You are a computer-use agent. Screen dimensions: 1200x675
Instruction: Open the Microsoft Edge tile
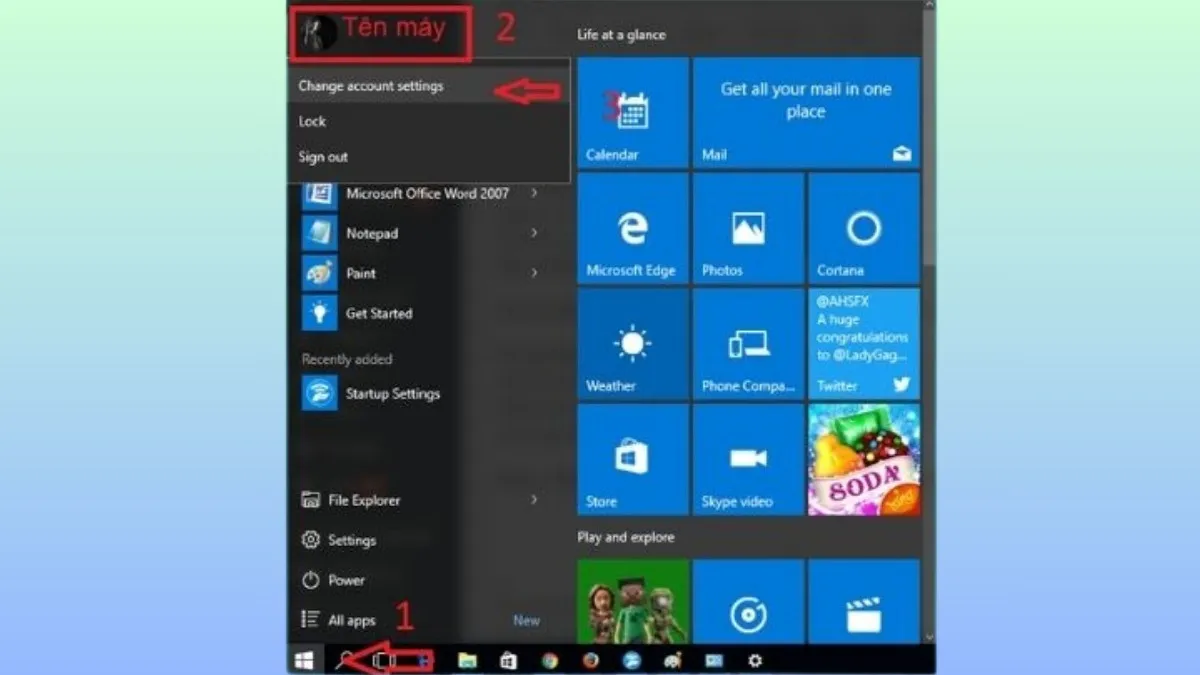click(632, 228)
